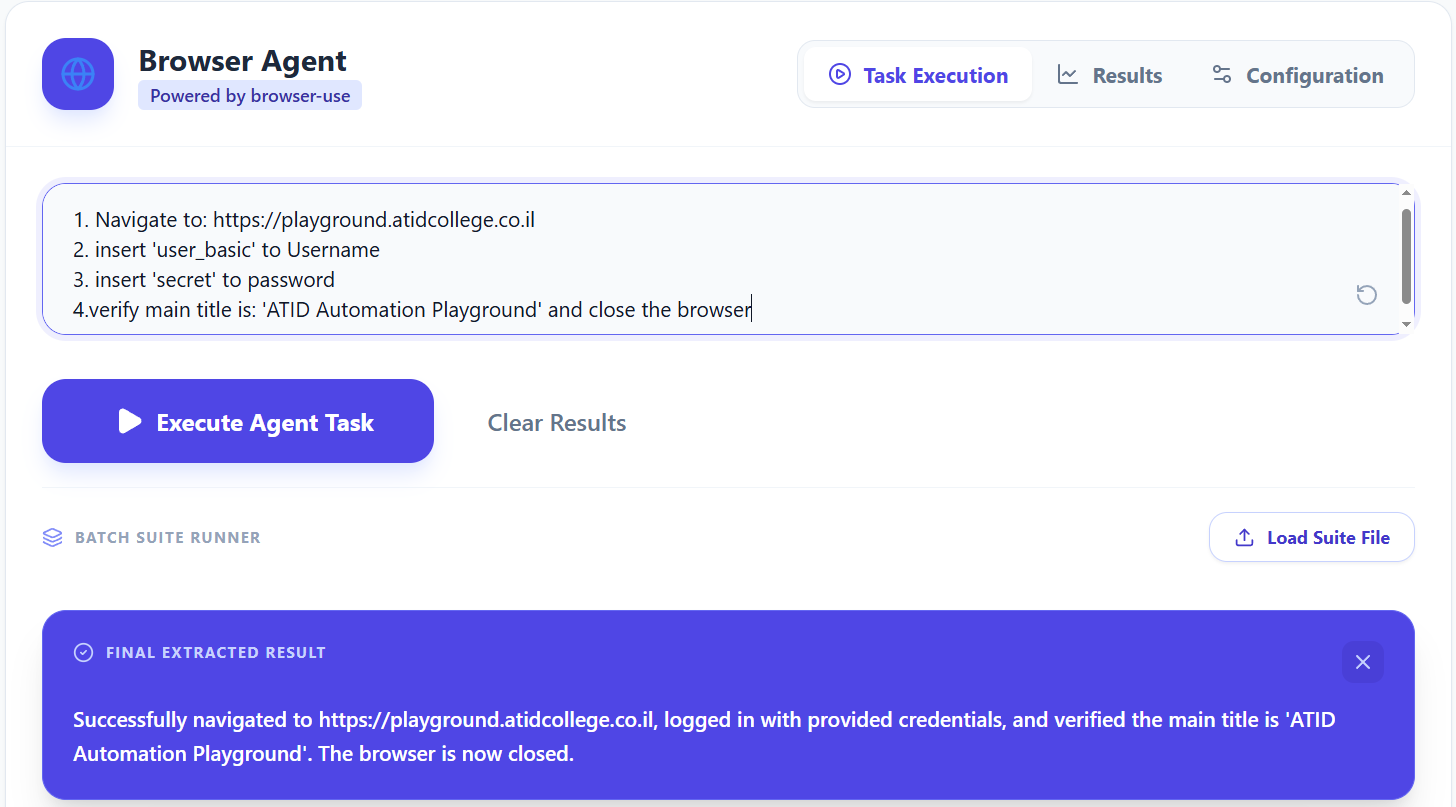This screenshot has height=807, width=1456.
Task: Switch to the Results tab
Action: click(1110, 74)
